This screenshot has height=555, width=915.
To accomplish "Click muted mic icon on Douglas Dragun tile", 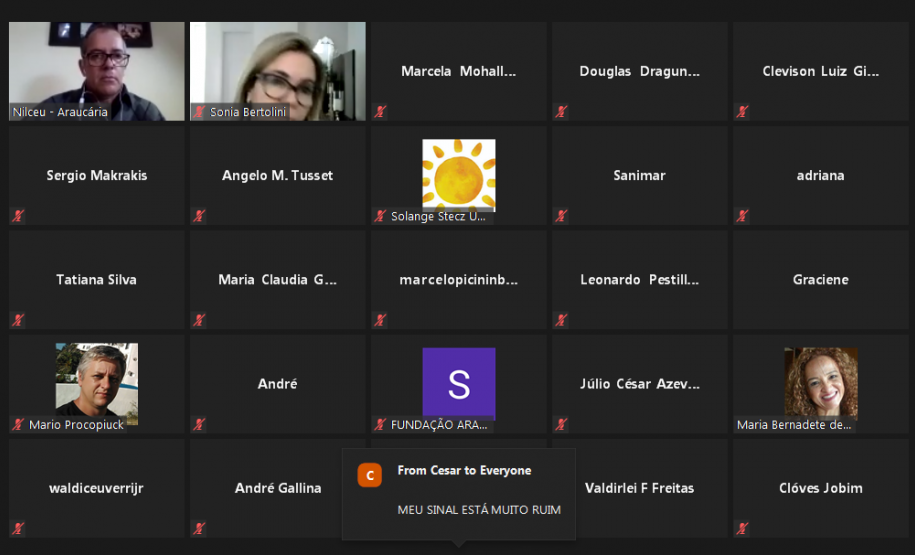I will pyautogui.click(x=561, y=111).
